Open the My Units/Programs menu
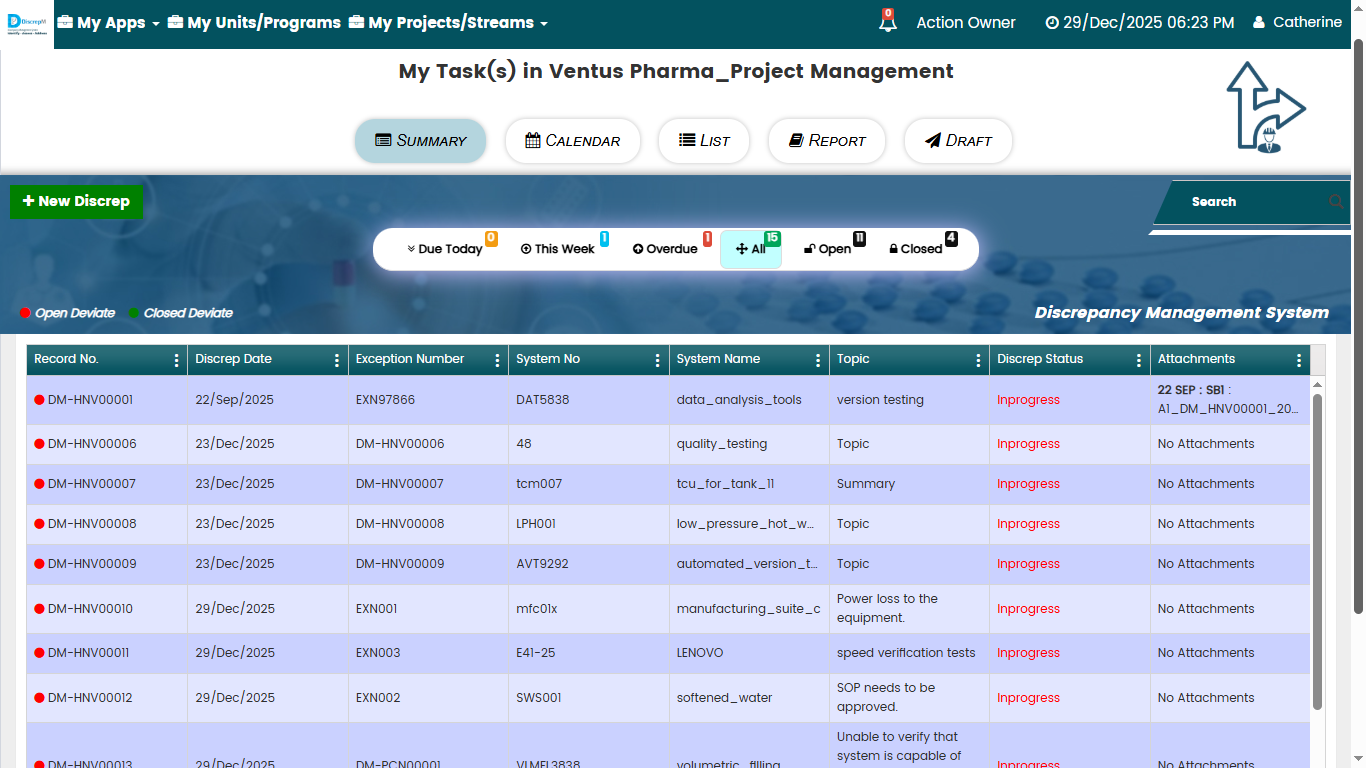 point(254,23)
